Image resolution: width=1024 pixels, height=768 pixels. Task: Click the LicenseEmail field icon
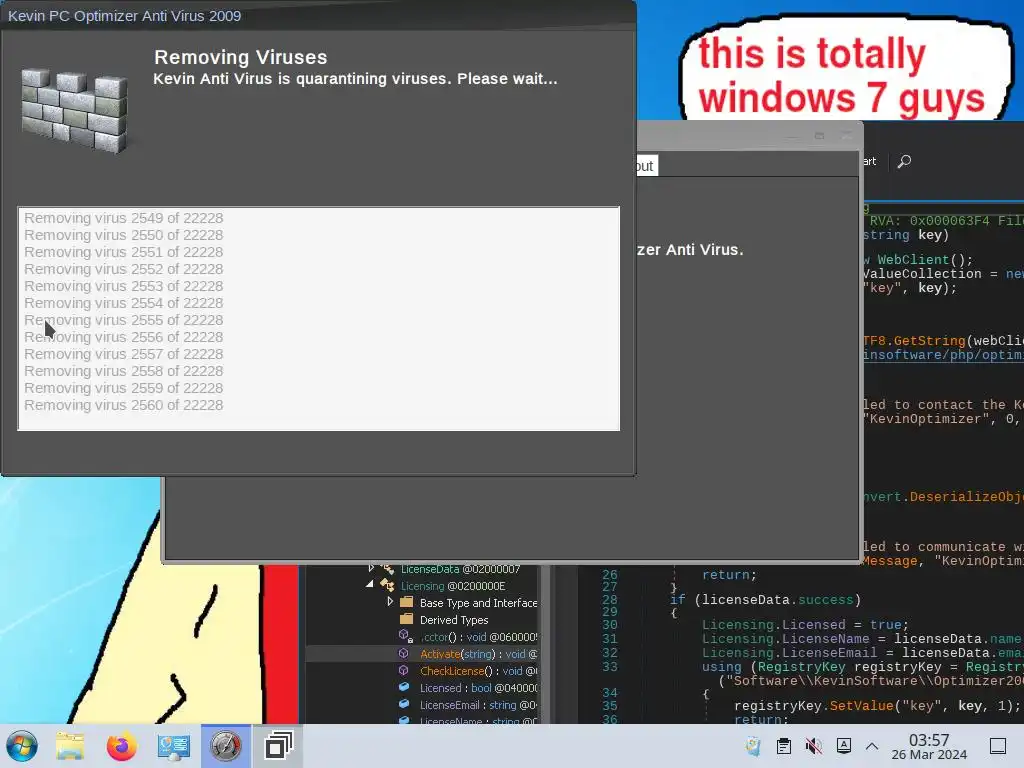[x=404, y=704]
